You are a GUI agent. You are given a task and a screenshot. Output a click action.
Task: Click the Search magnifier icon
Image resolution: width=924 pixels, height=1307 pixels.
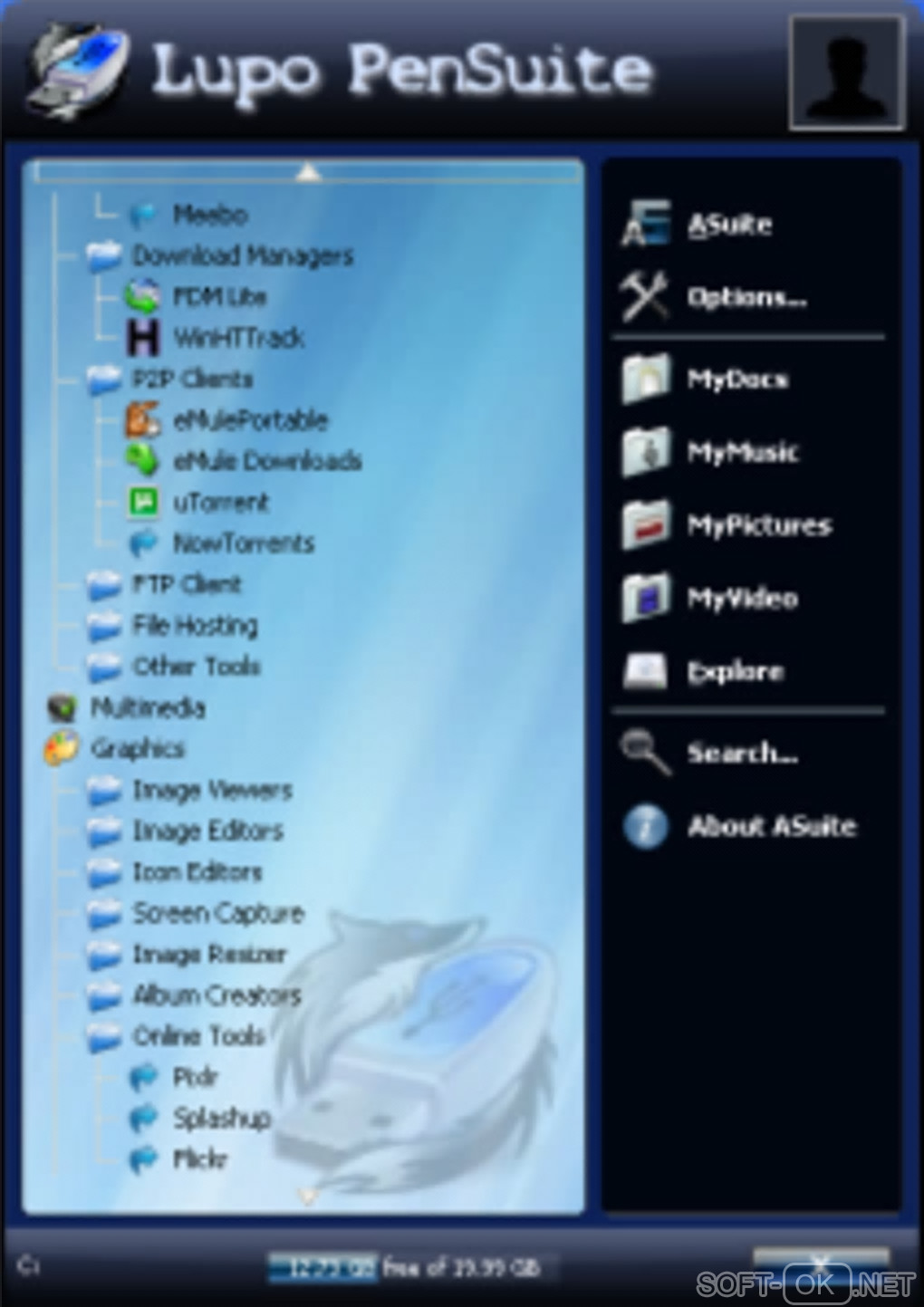(x=646, y=752)
